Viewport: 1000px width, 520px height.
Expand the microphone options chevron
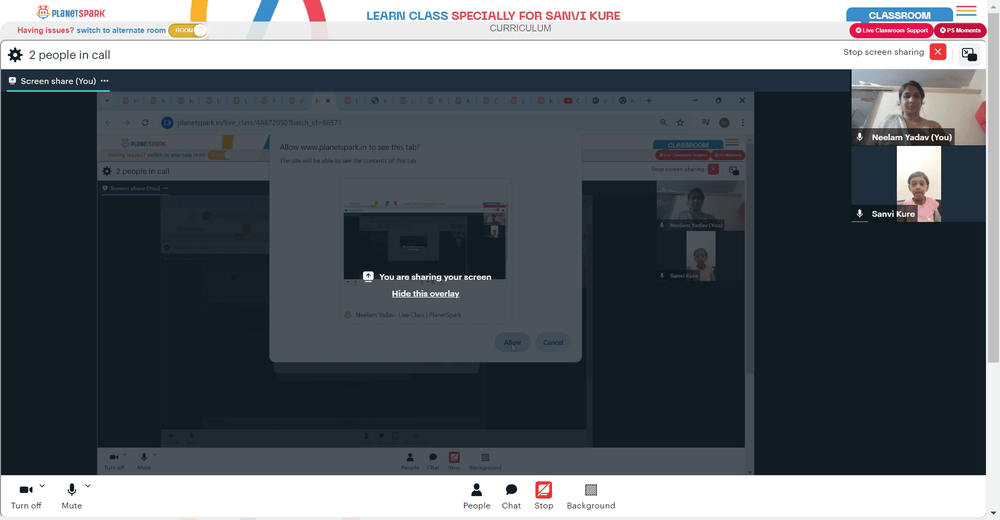click(88, 486)
